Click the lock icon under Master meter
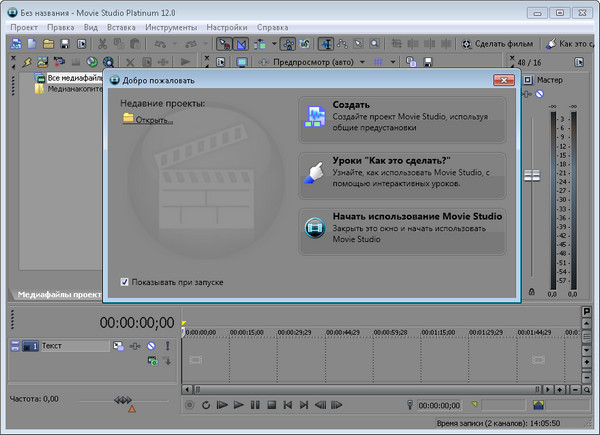This screenshot has width=600, height=435. click(x=531, y=291)
